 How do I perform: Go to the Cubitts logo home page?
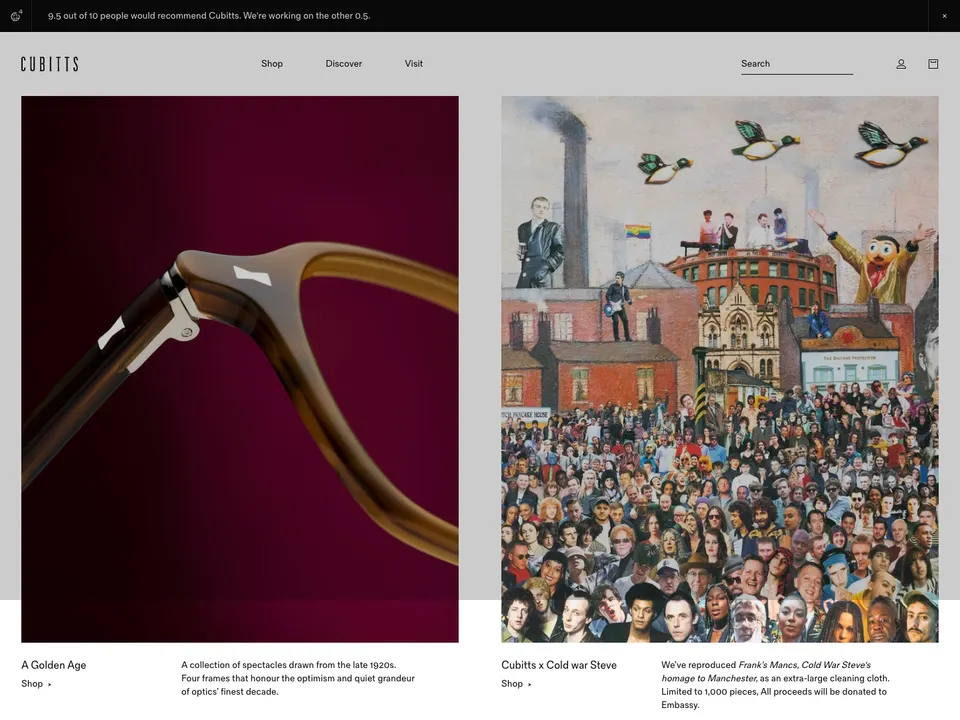50,64
